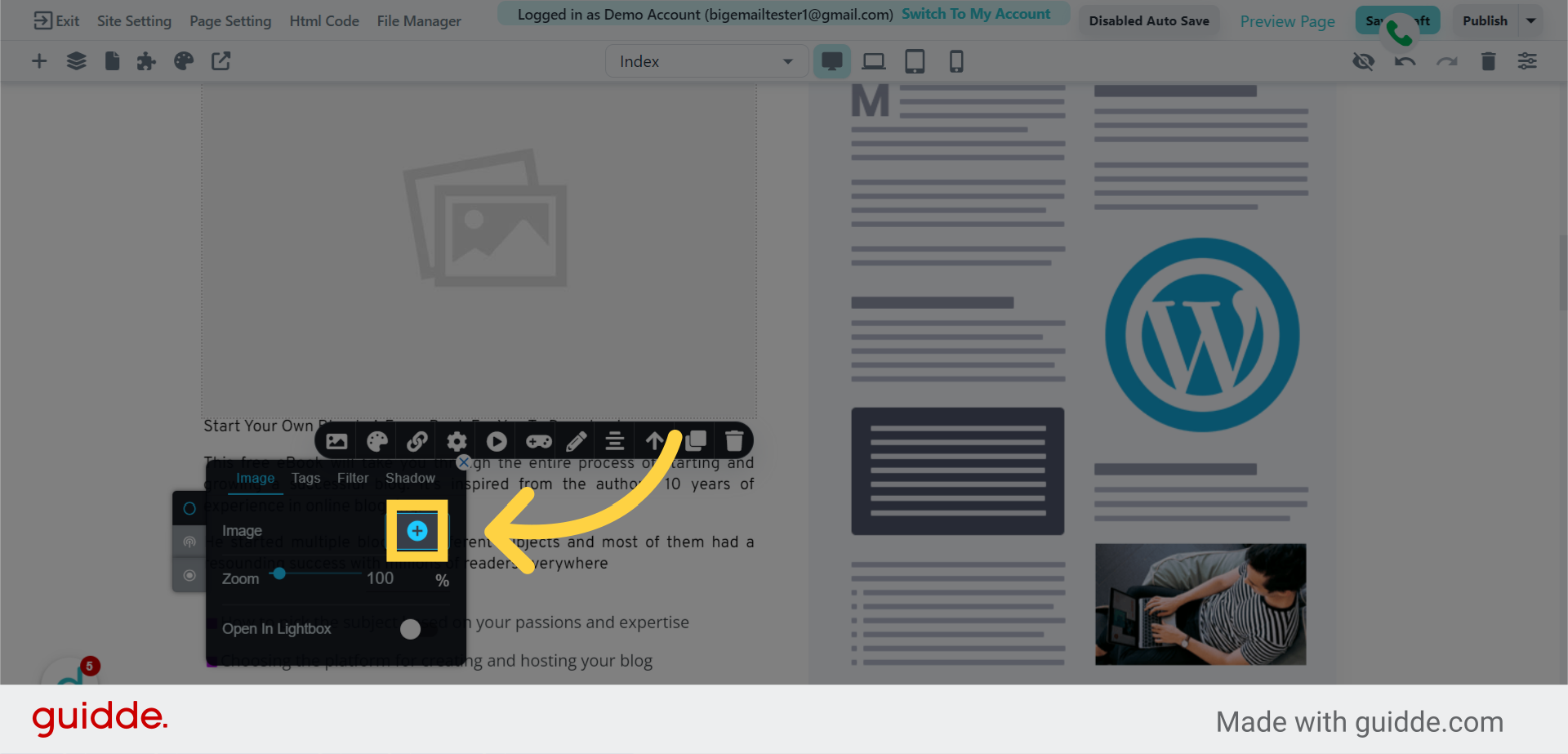Switch to the Filter tab
The width and height of the screenshot is (1568, 754).
(353, 478)
